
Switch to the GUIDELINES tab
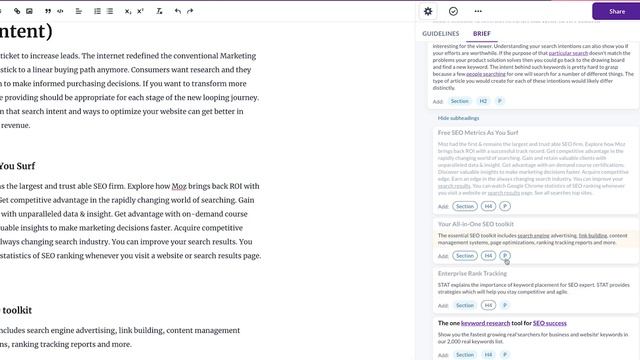tap(440, 33)
